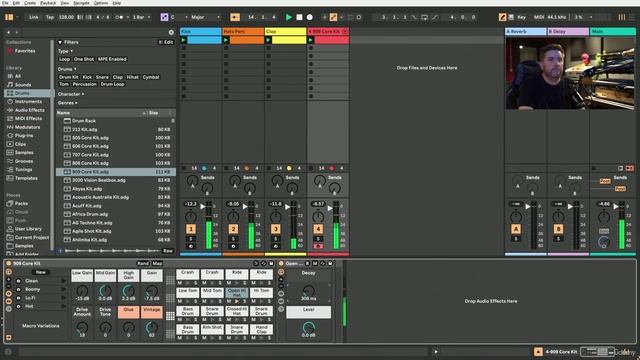Toggle Return B track activator
Image resolution: width=640 pixels, height=360 pixels.
558,229
